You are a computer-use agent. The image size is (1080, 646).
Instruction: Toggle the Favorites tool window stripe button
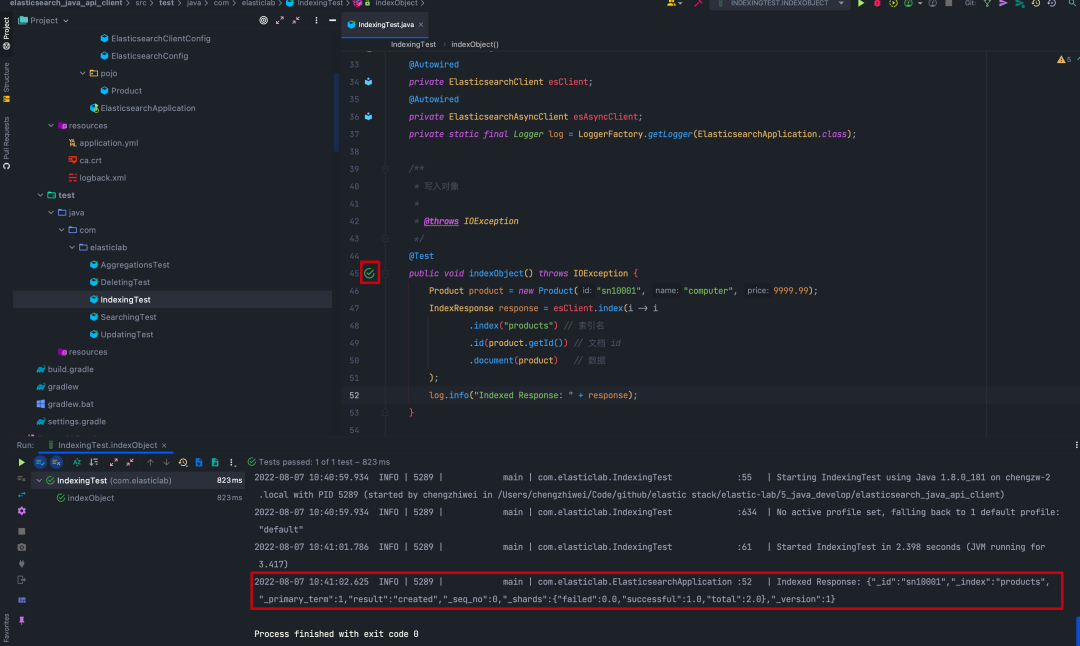tap(6, 628)
